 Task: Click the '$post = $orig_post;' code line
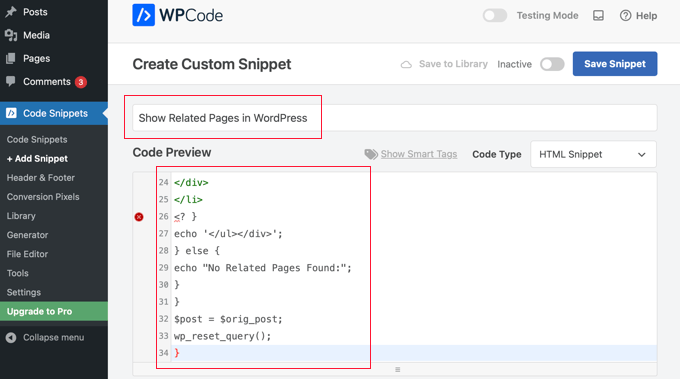pyautogui.click(x=228, y=319)
